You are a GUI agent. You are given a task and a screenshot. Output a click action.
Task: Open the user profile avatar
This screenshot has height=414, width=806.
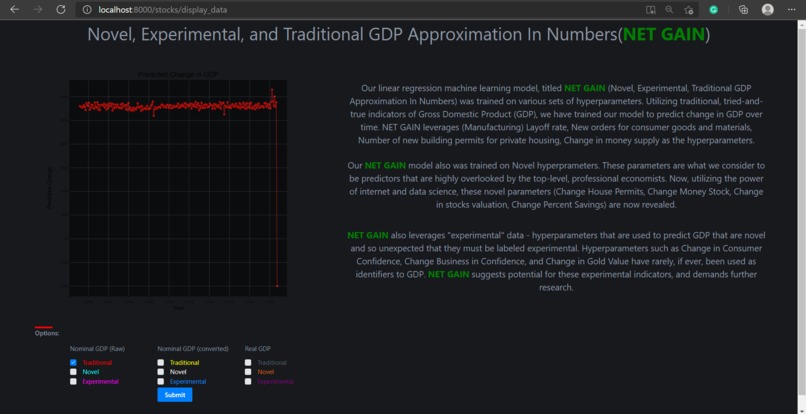click(768, 10)
